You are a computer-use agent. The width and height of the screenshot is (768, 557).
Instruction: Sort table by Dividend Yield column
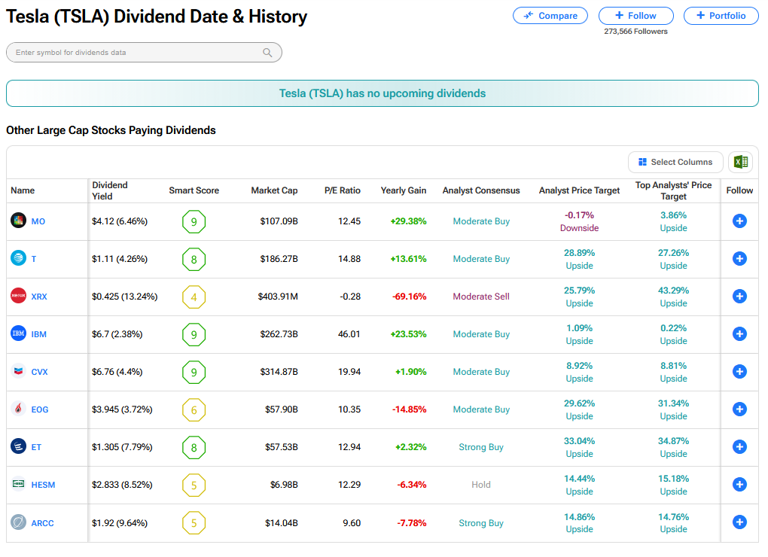[110, 190]
